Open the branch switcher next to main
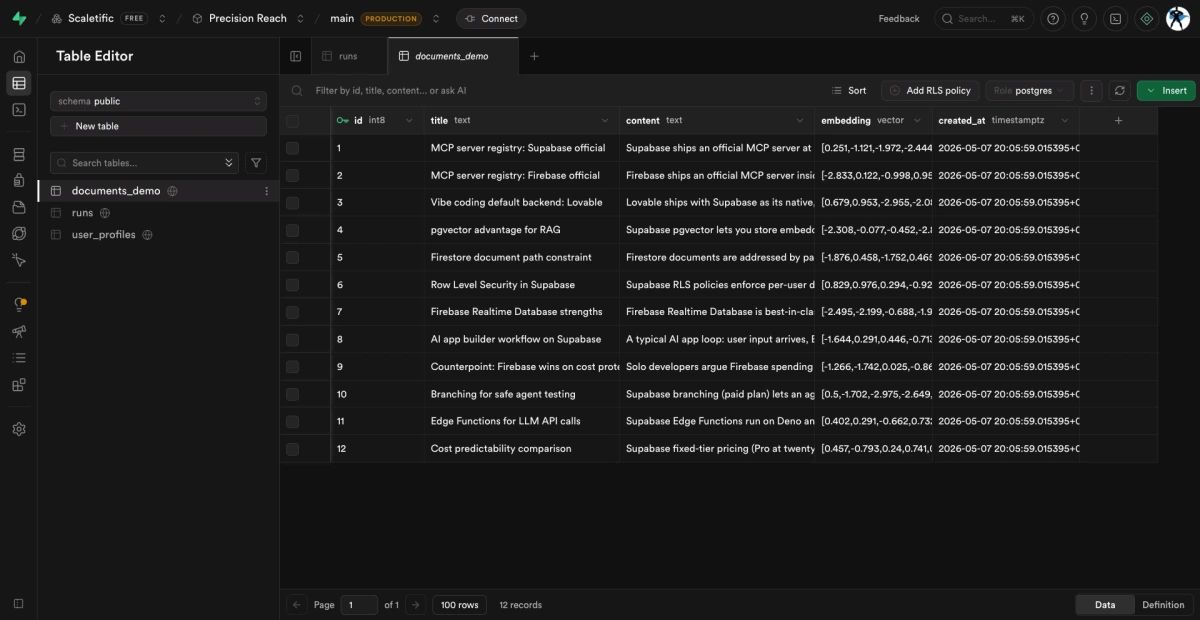Viewport: 1200px width, 620px height. [x=434, y=18]
